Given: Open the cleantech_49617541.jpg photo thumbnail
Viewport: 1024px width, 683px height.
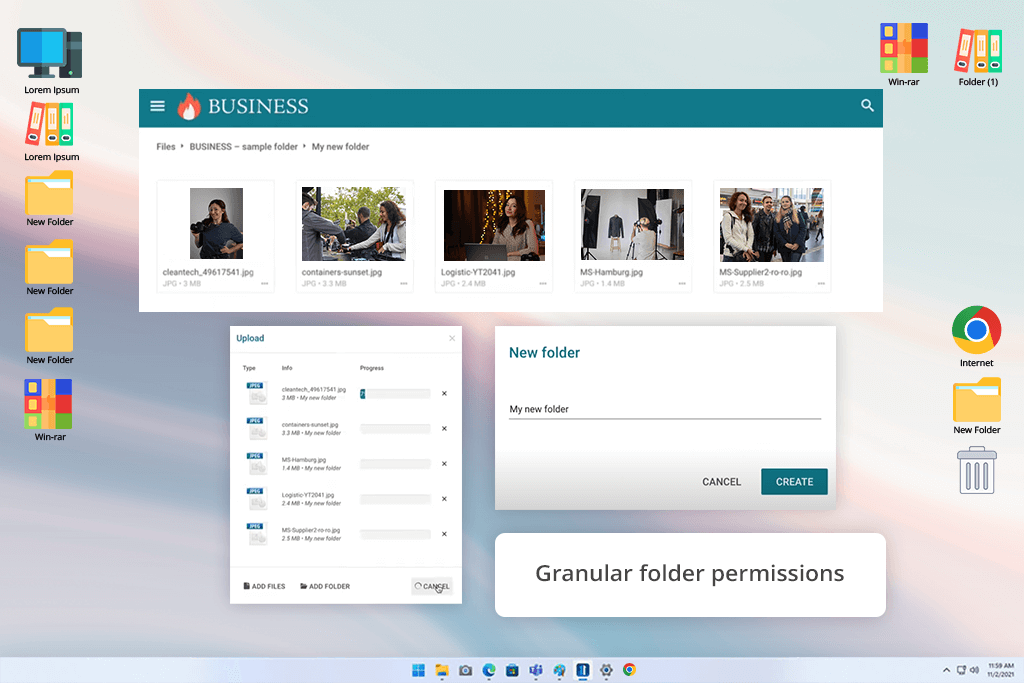Looking at the screenshot, I should tap(216, 223).
